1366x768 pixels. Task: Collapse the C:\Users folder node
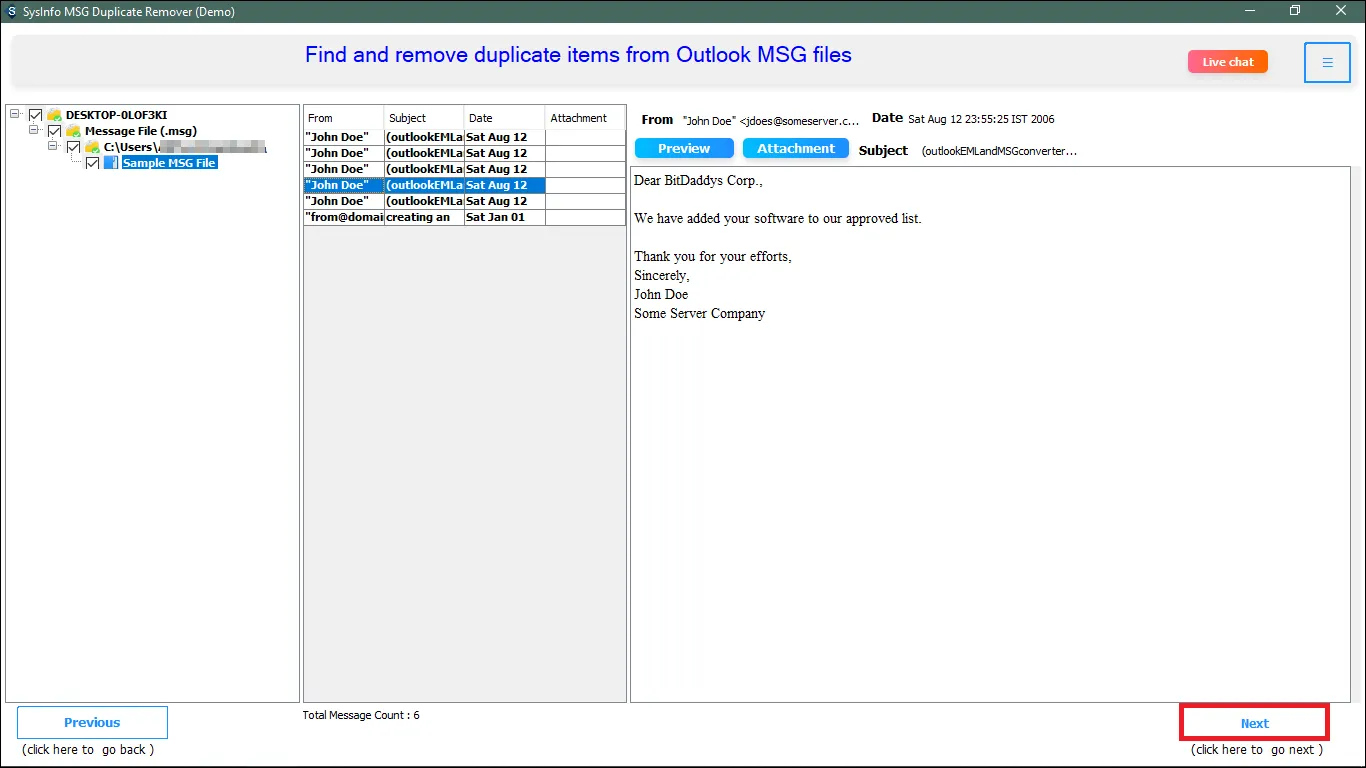(x=54, y=147)
